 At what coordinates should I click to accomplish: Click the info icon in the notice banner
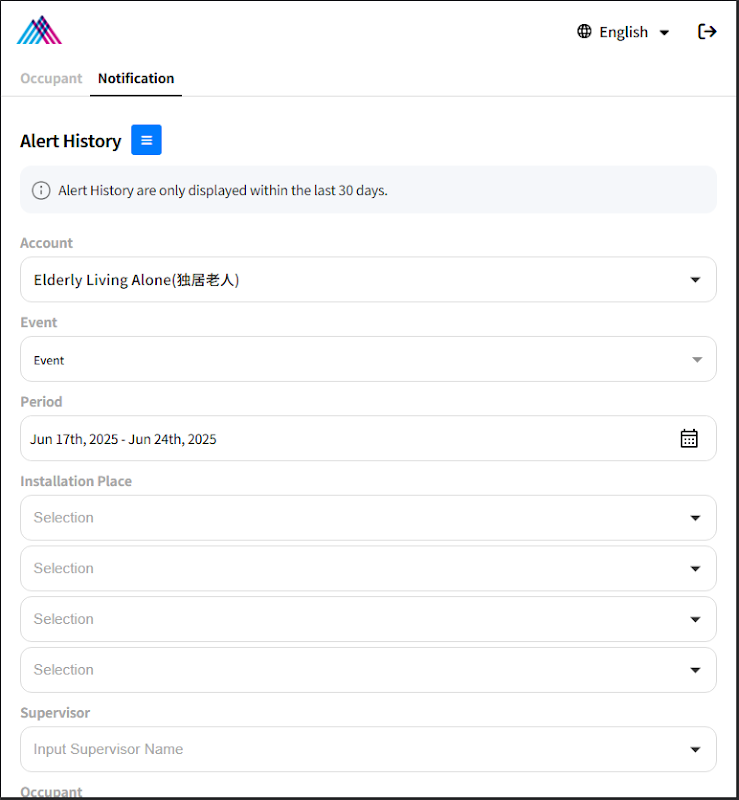tap(41, 190)
